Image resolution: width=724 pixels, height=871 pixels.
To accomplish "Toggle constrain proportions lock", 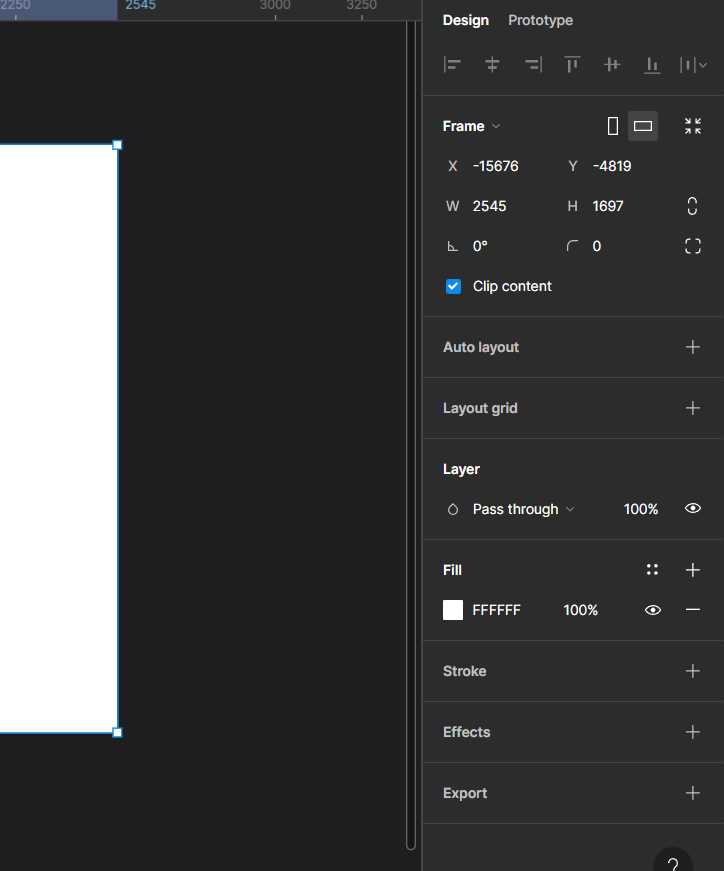I will click(692, 206).
